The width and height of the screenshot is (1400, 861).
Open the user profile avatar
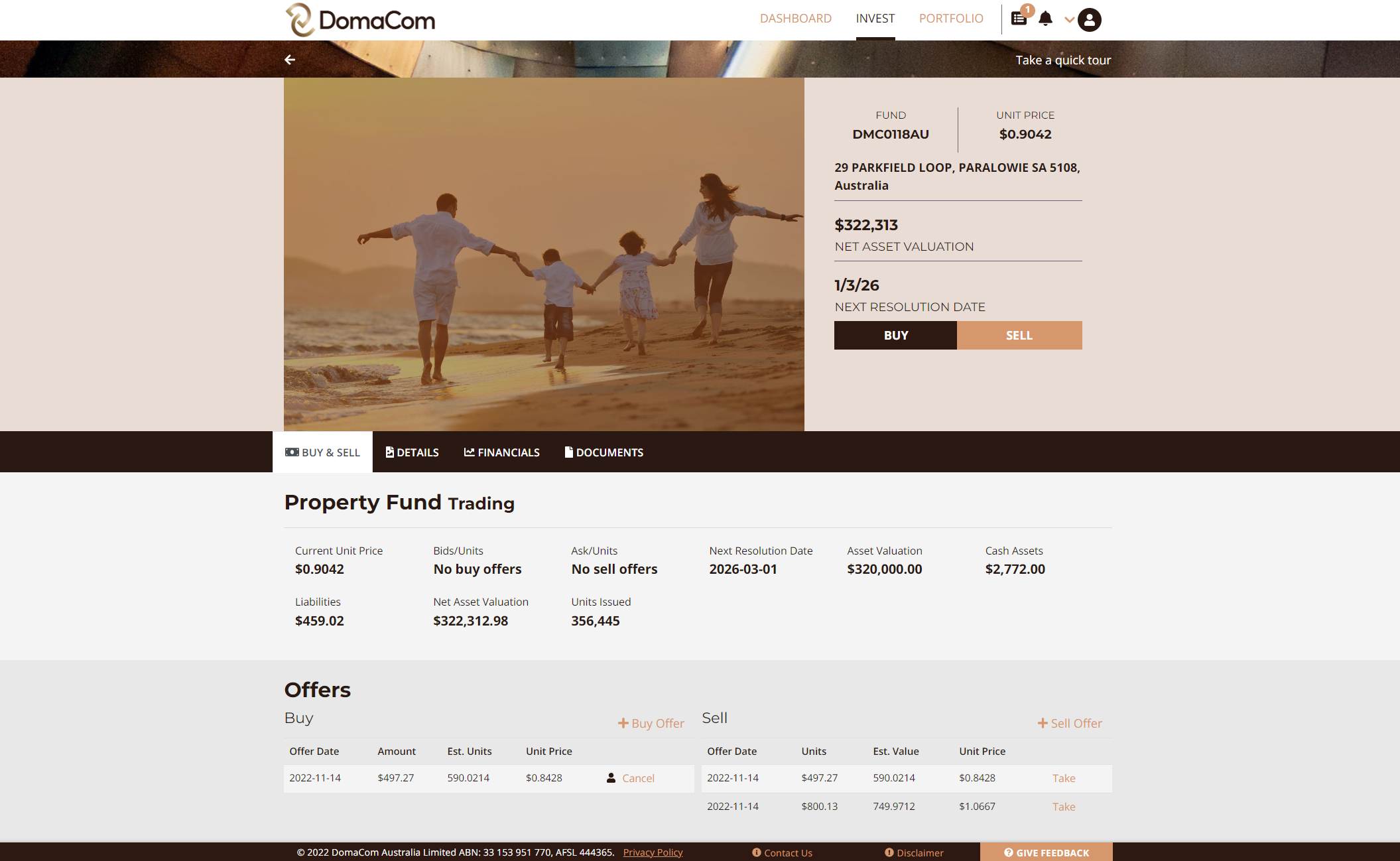(1090, 20)
